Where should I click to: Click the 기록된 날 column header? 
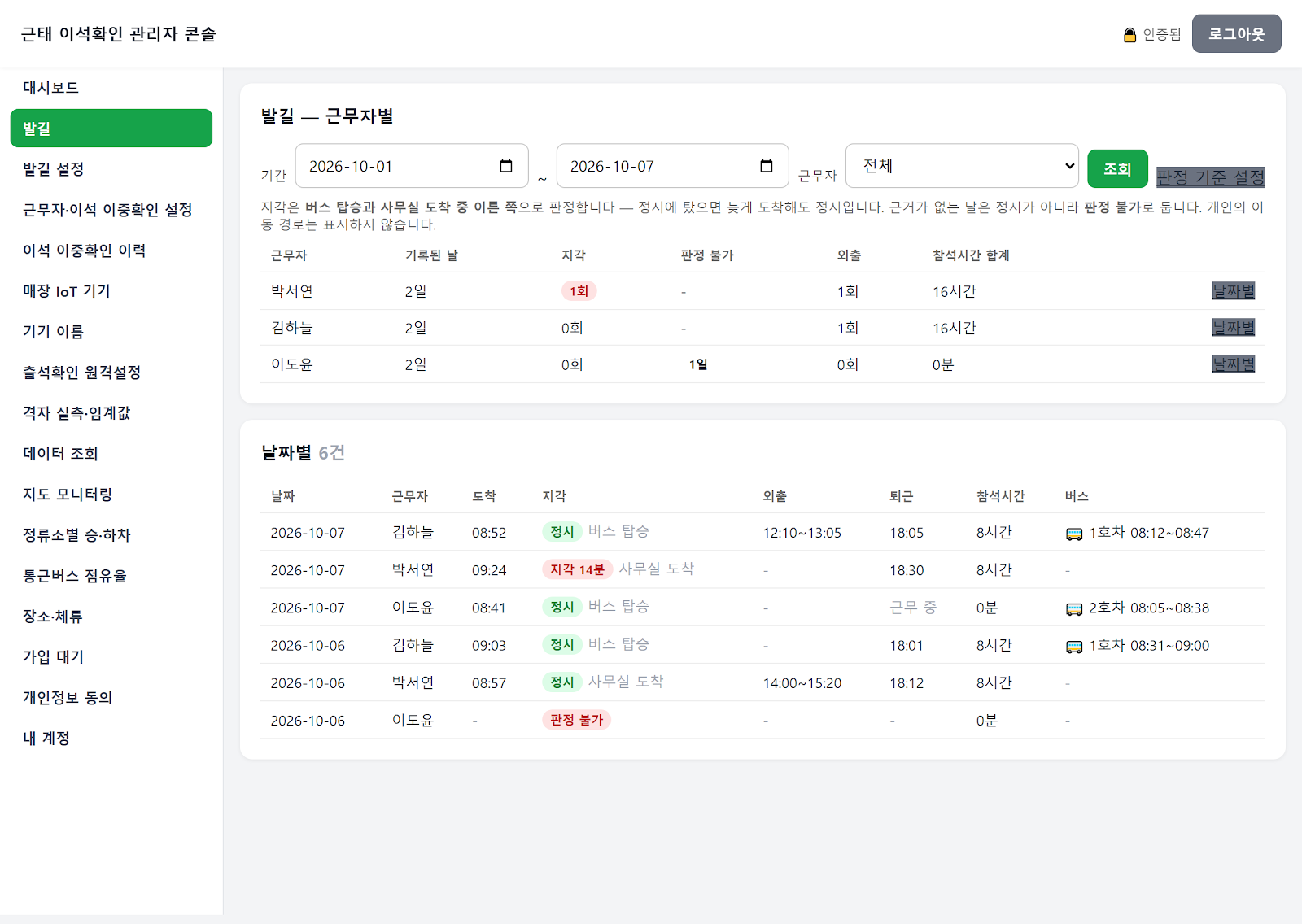pos(431,255)
